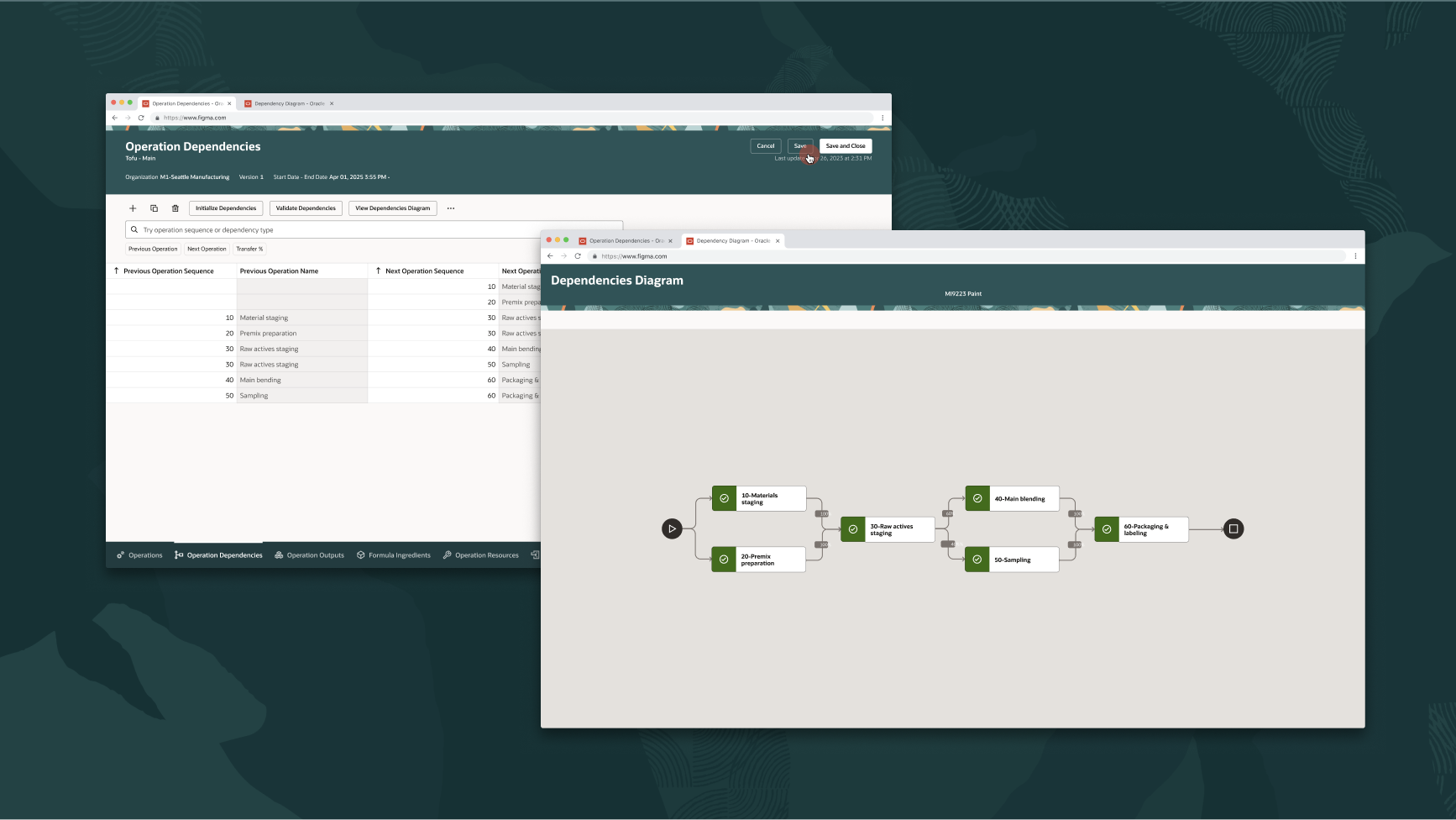This screenshot has width=1456, height=820.
Task: Sort by Previous Operation Sequence arrow
Action: coord(116,271)
